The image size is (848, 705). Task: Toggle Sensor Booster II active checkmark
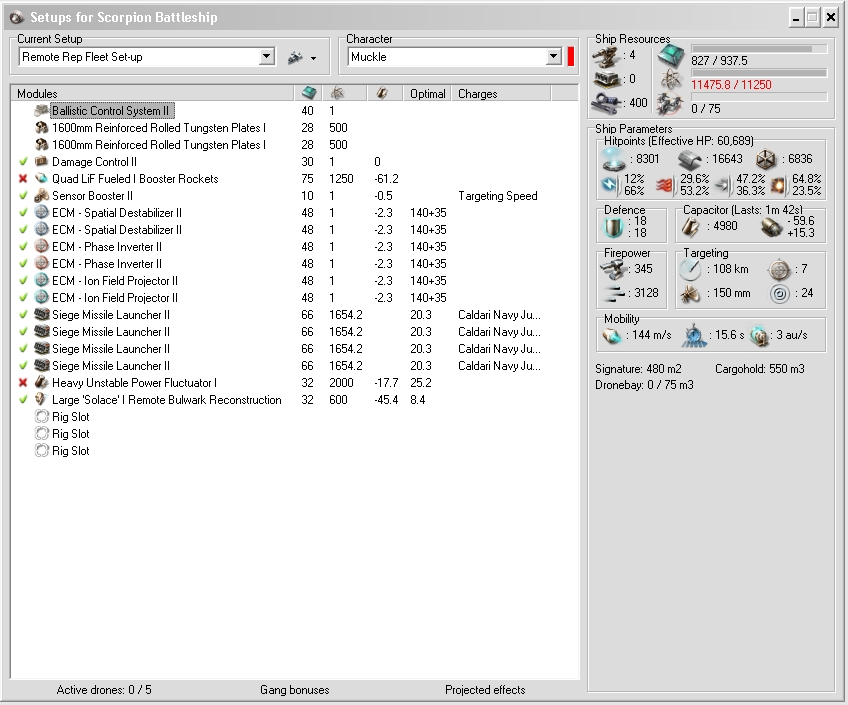pos(23,196)
